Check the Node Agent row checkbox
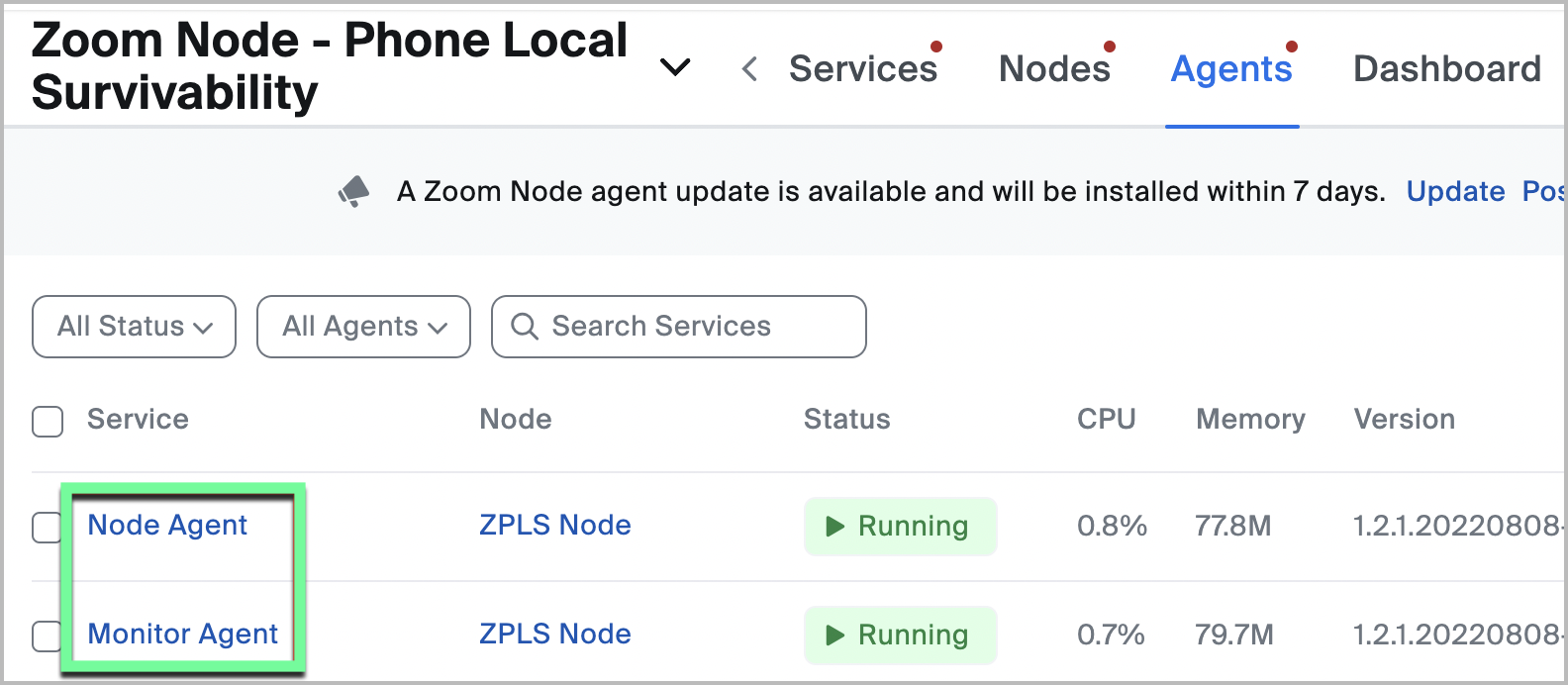 [x=47, y=528]
